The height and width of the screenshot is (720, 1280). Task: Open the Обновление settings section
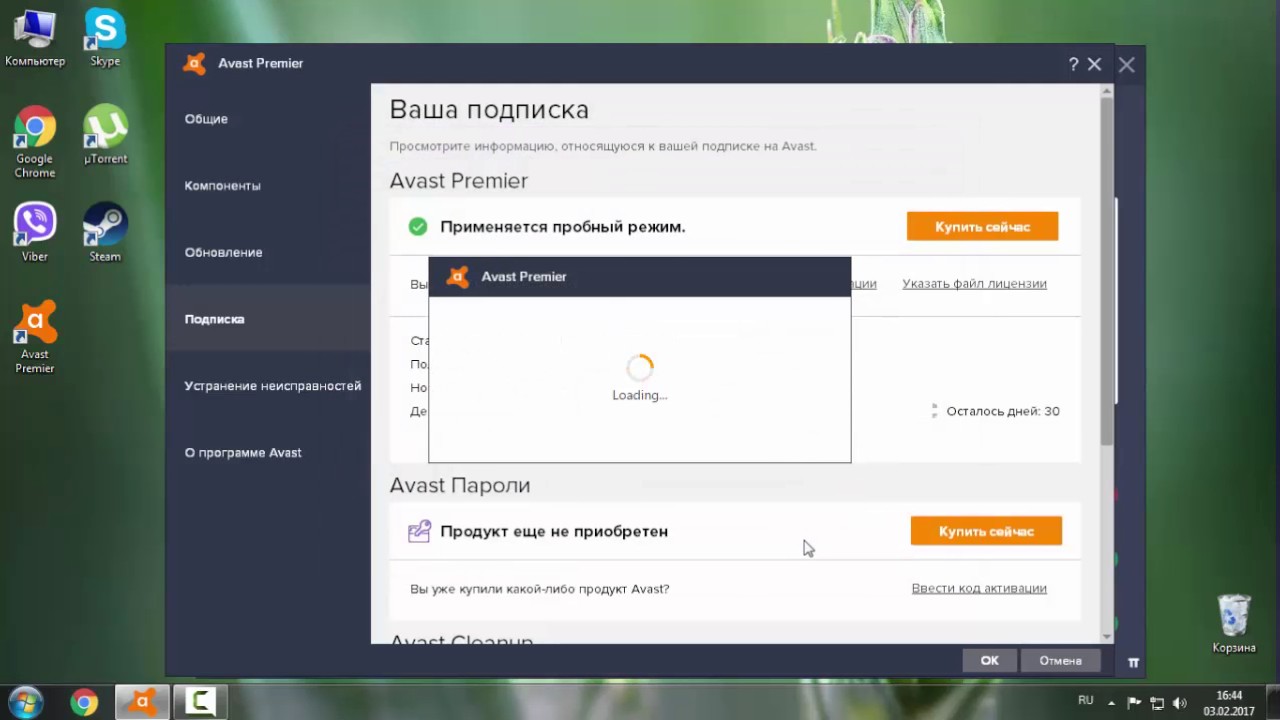click(x=223, y=253)
